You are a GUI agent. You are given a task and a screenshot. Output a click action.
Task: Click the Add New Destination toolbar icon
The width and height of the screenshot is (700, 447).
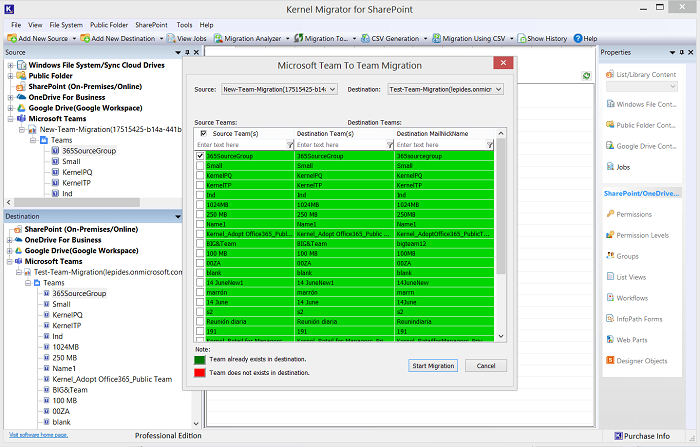pyautogui.click(x=85, y=38)
